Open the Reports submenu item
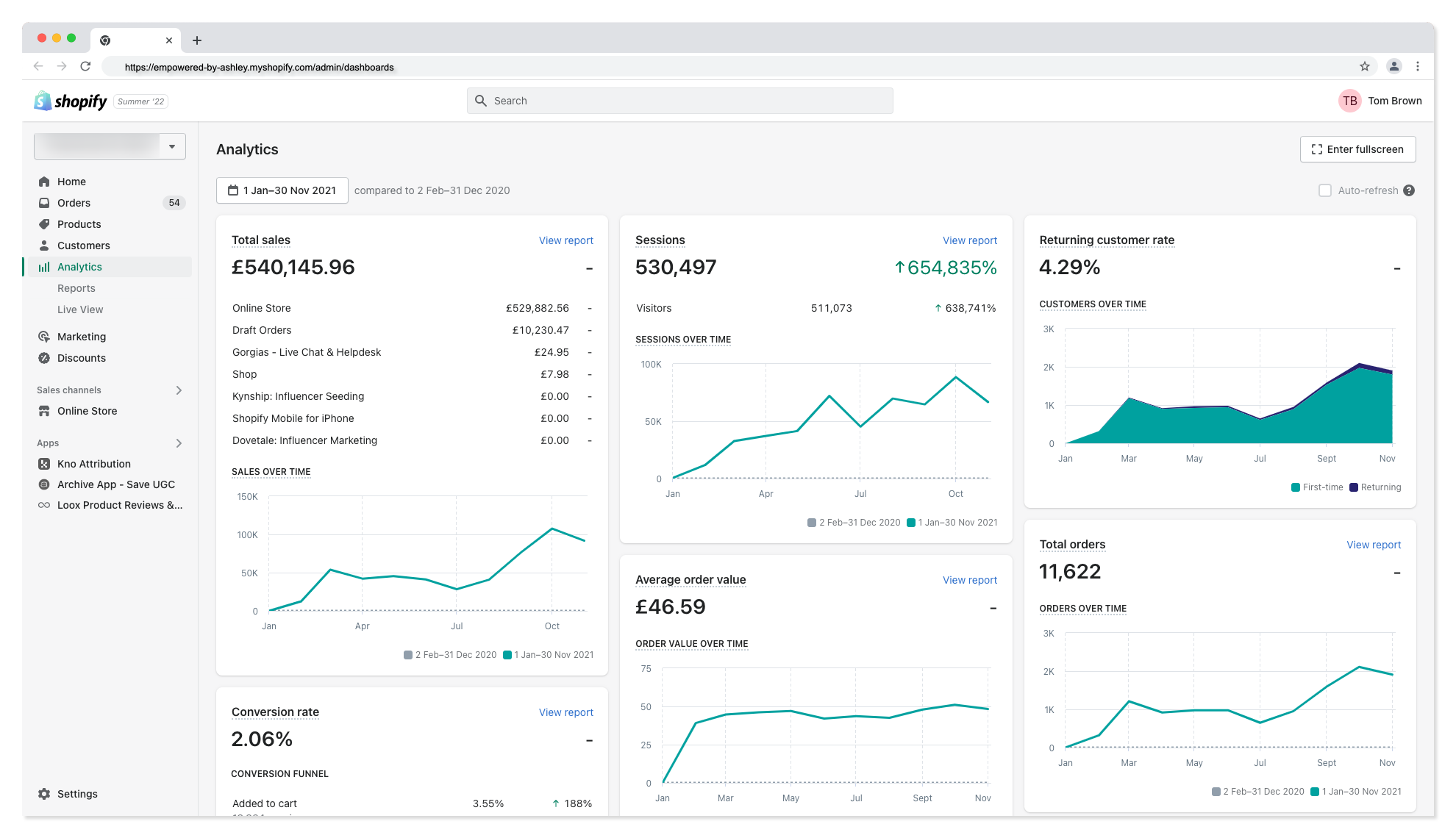 (x=76, y=288)
